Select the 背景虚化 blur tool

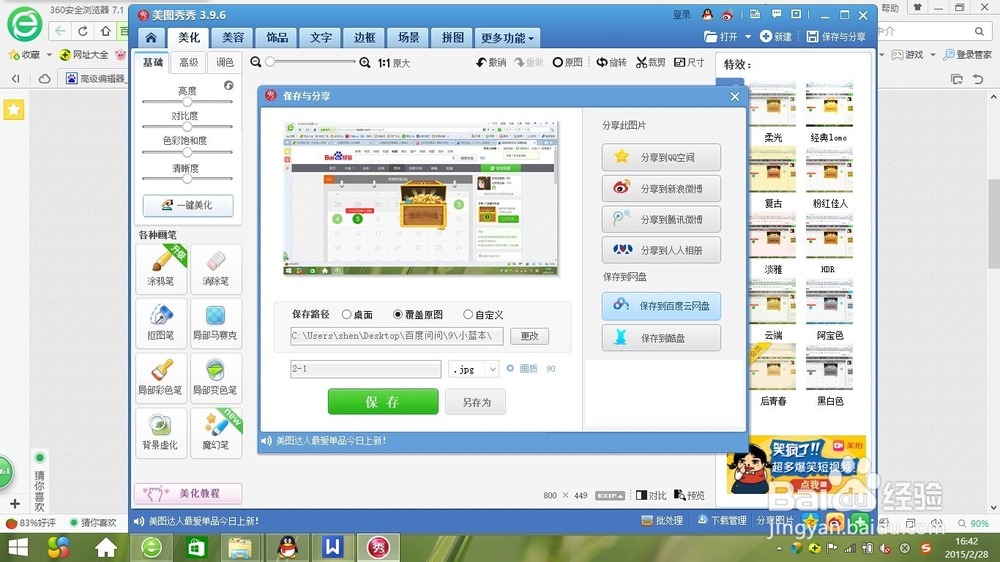click(x=161, y=433)
